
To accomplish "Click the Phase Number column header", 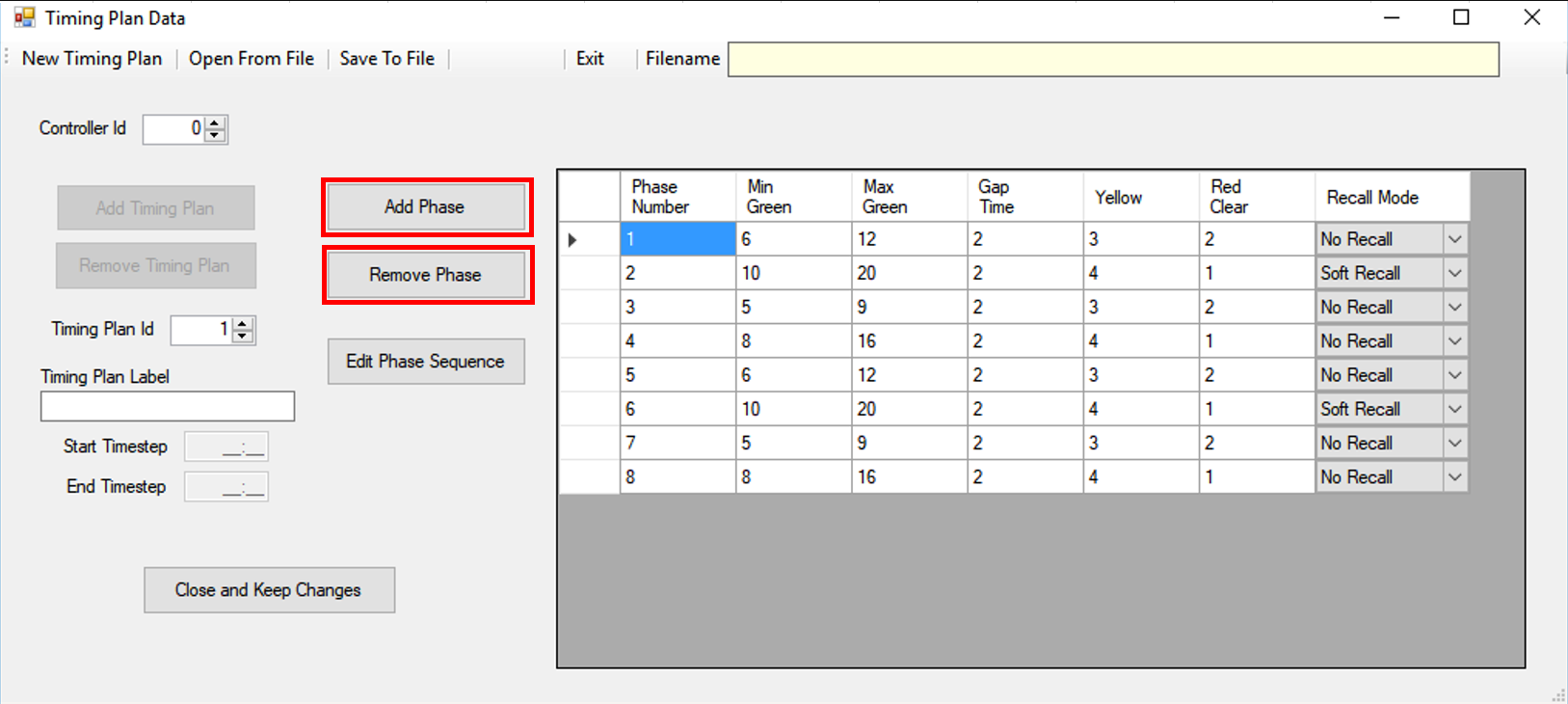I will pos(678,197).
